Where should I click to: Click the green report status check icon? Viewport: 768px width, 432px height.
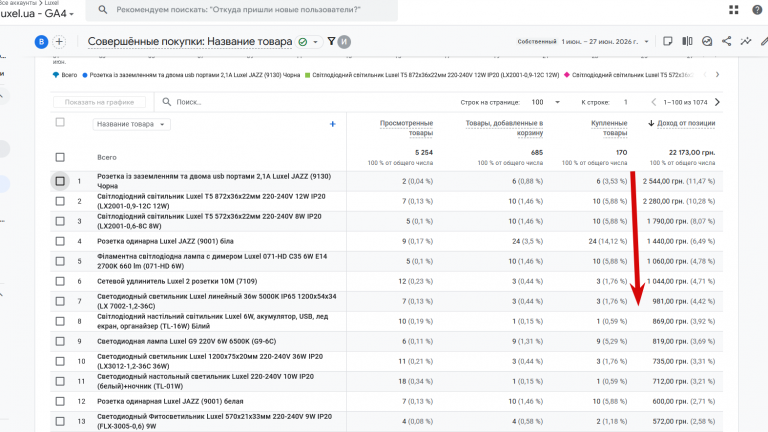[303, 42]
